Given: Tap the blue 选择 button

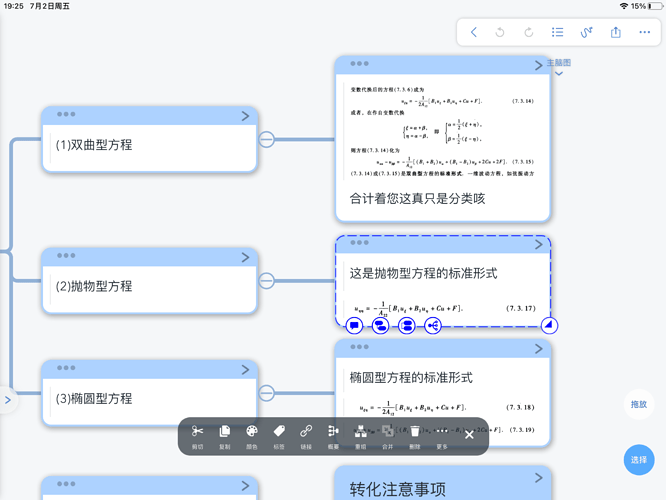Looking at the screenshot, I should coord(638,460).
